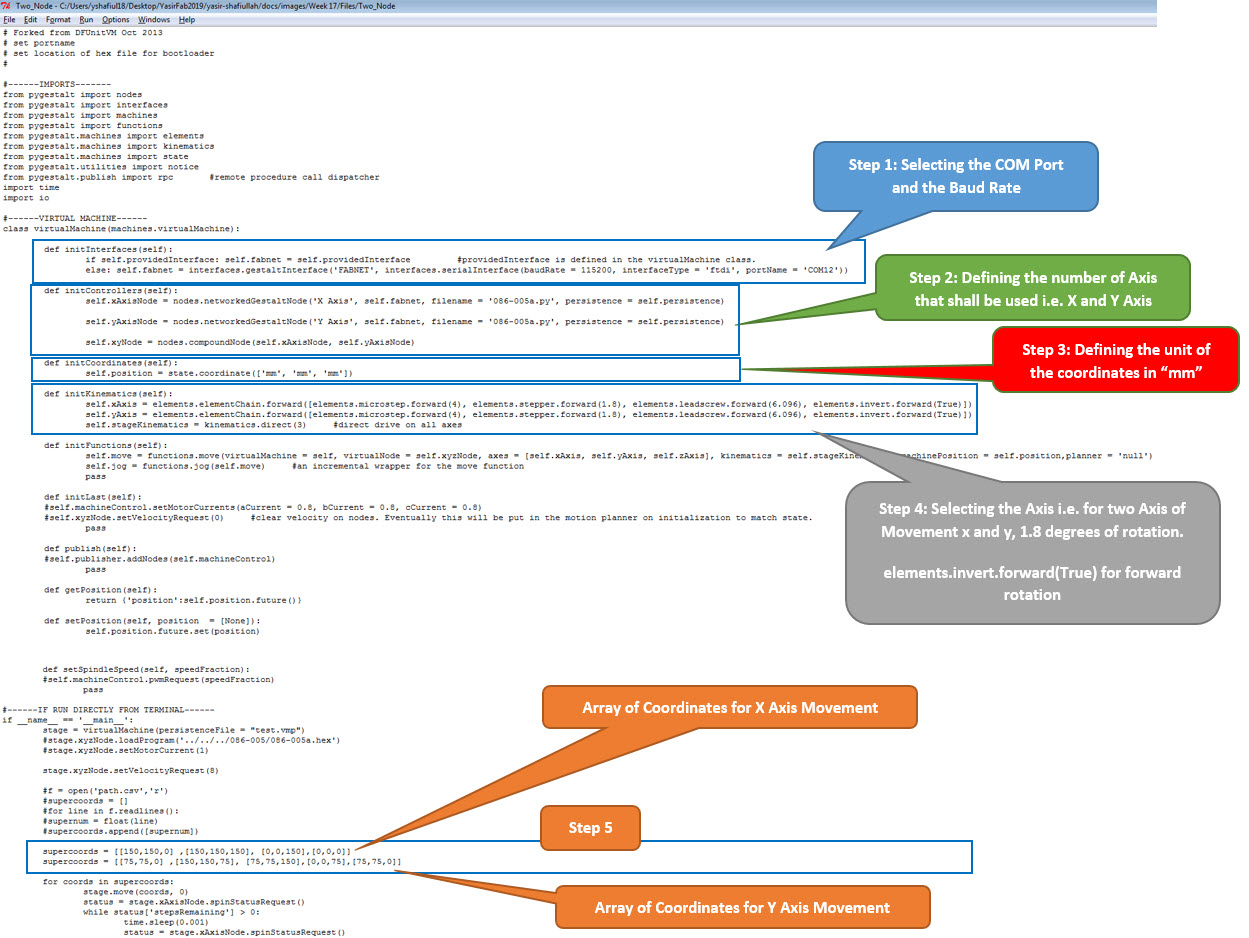Viewport: 1249px width, 938px height.
Task: Click the '# set portname' comment line
Action: 38,43
